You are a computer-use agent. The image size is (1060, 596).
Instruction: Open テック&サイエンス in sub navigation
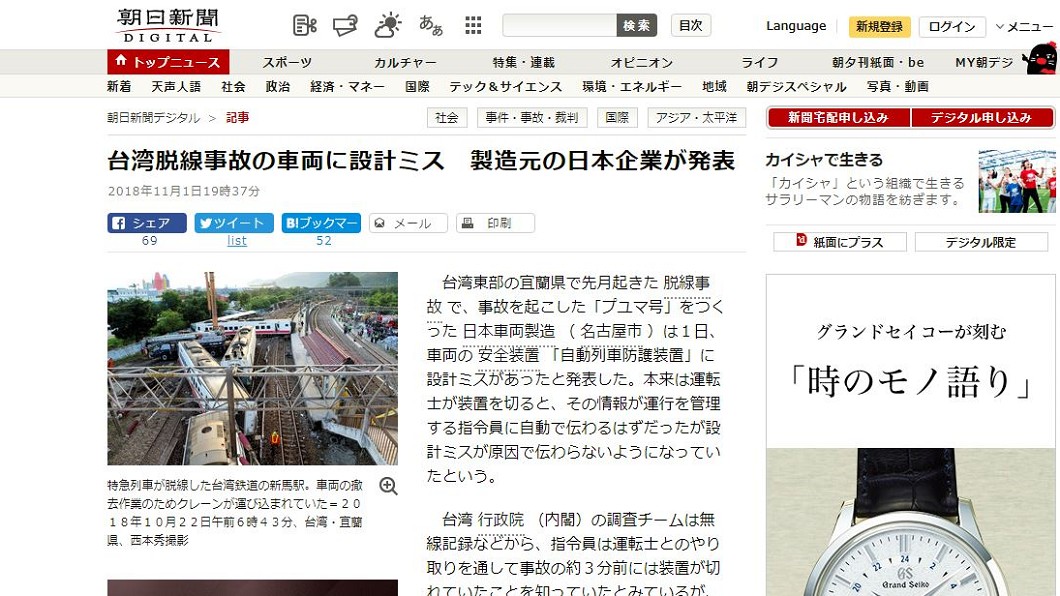(506, 86)
